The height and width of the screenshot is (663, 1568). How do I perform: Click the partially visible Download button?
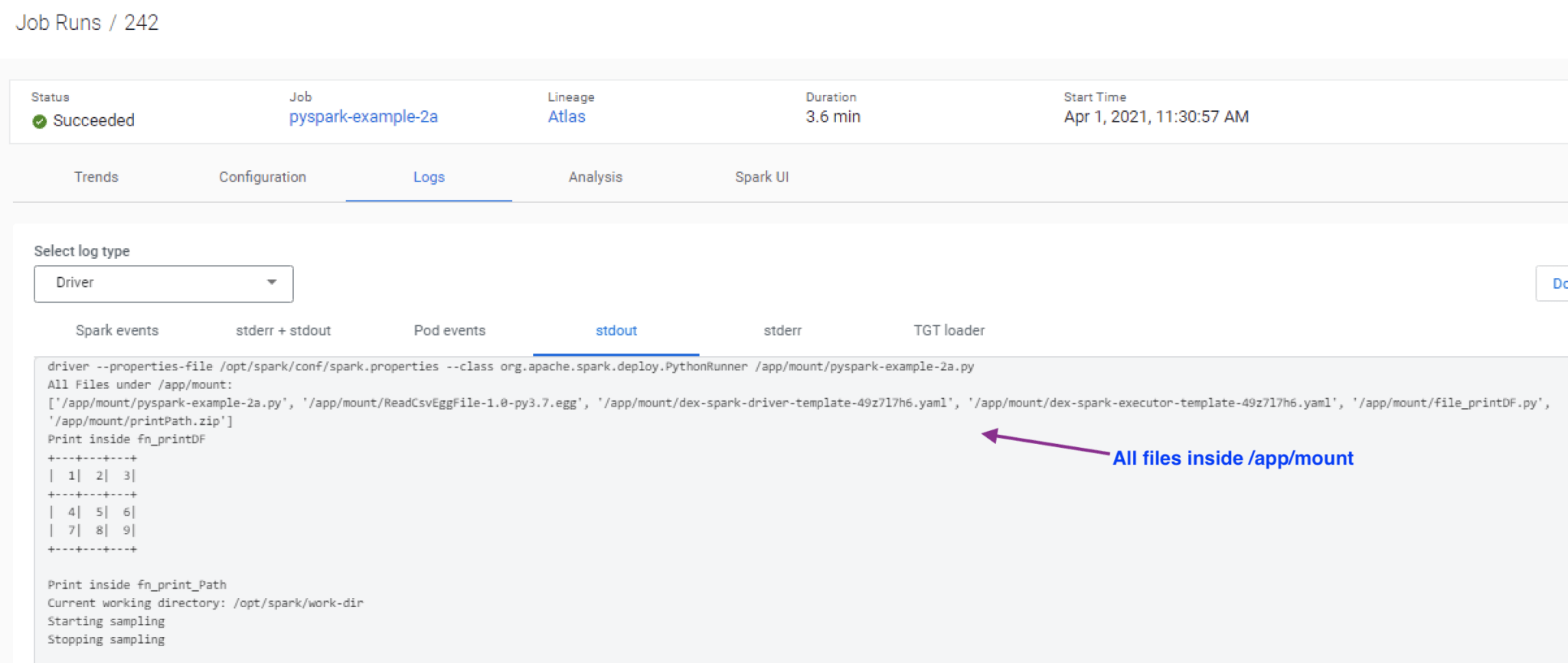pos(1554,283)
